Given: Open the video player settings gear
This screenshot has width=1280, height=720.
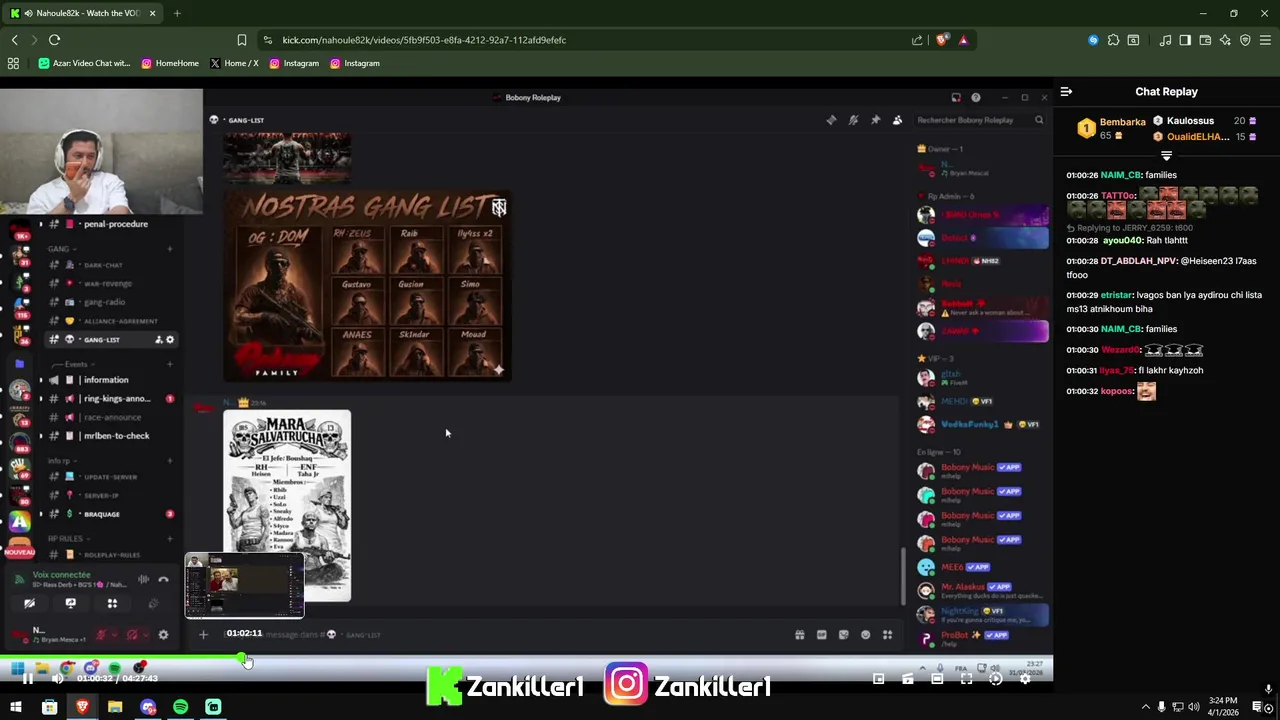Looking at the screenshot, I should click(1024, 679).
